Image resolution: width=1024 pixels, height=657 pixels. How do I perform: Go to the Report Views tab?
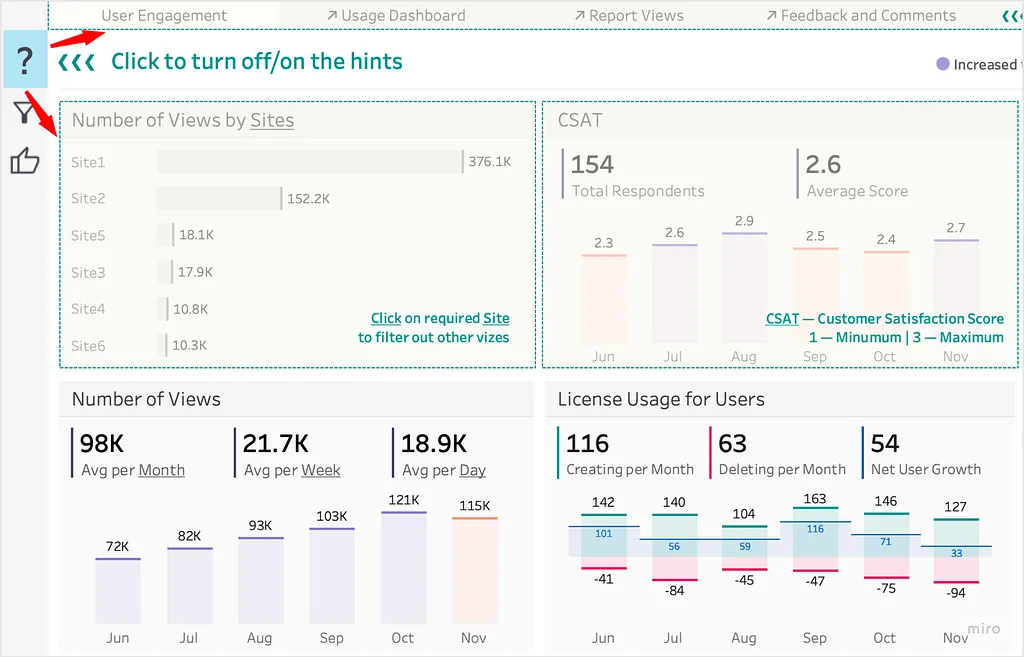point(636,15)
